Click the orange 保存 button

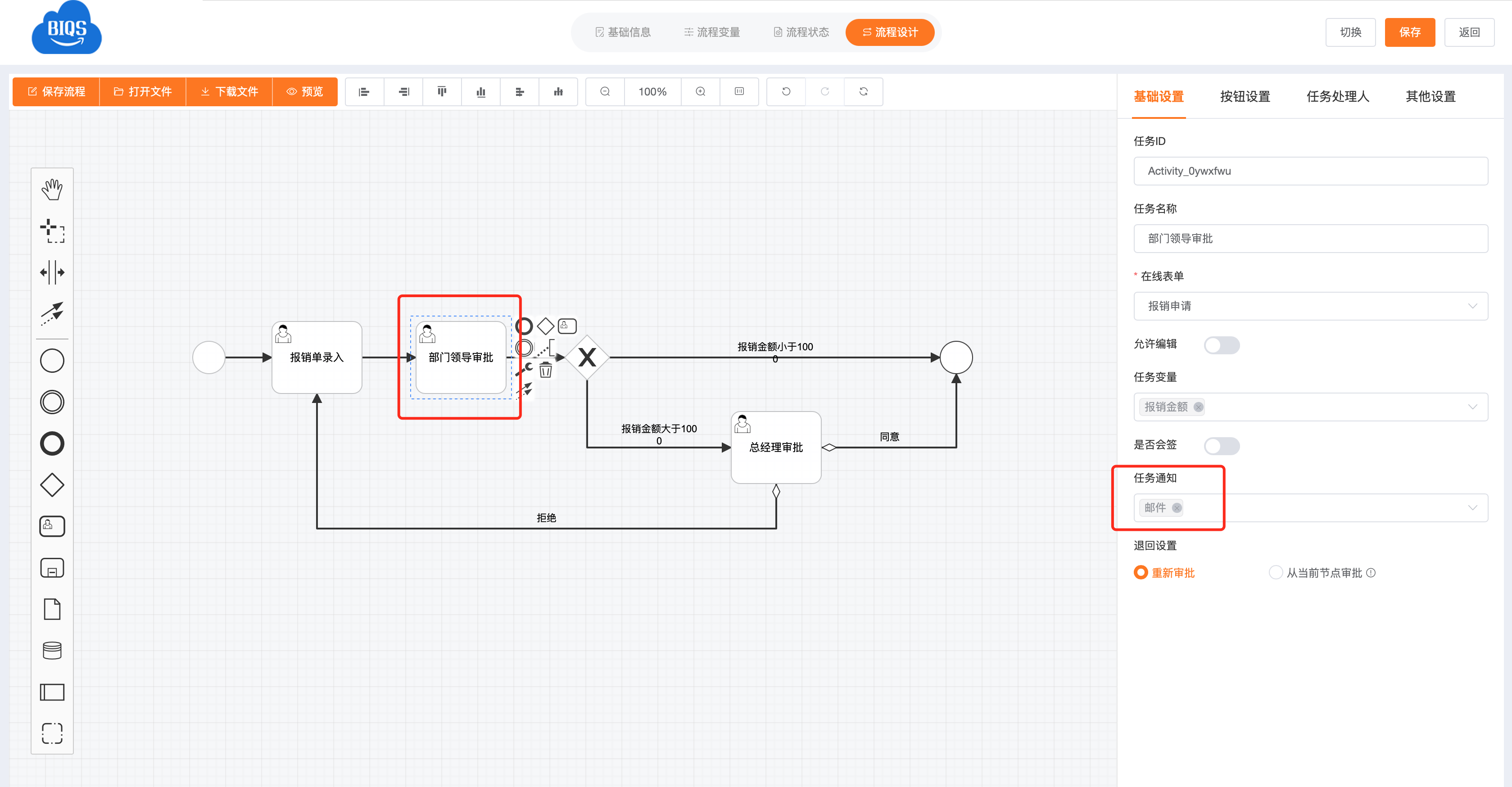(x=1409, y=32)
